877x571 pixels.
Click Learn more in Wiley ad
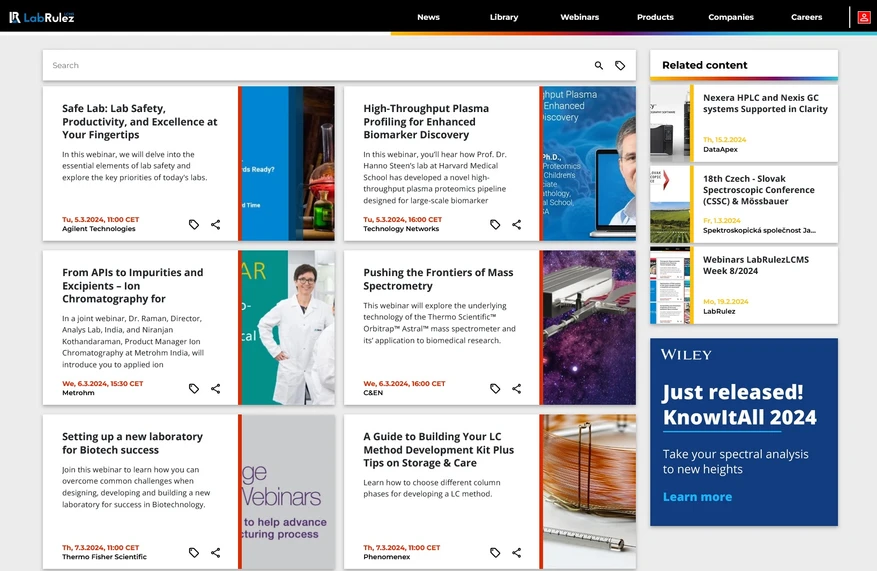pos(697,497)
